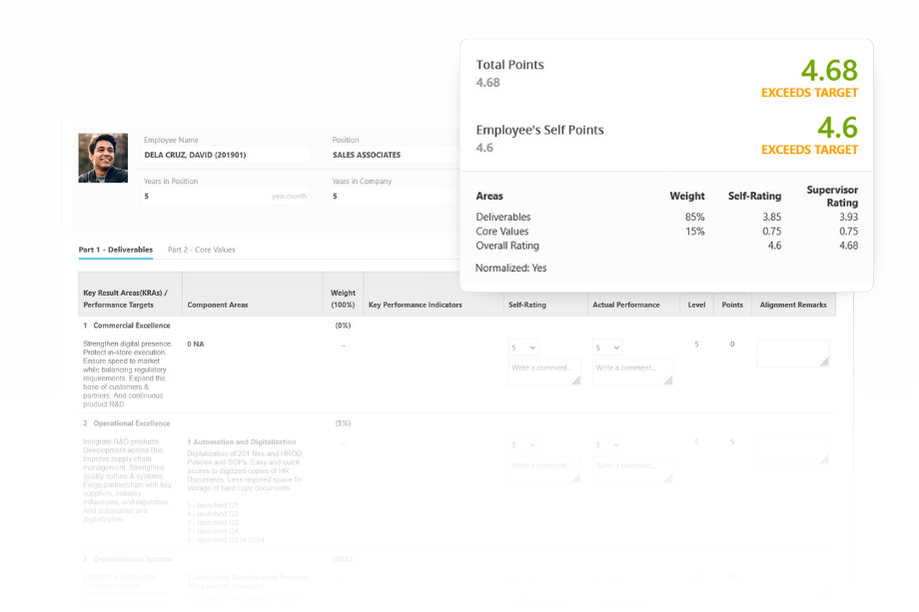Switch to Part 2 - Core Values tab
Image resolution: width=919 pixels, height=612 pixels.
click(x=201, y=249)
